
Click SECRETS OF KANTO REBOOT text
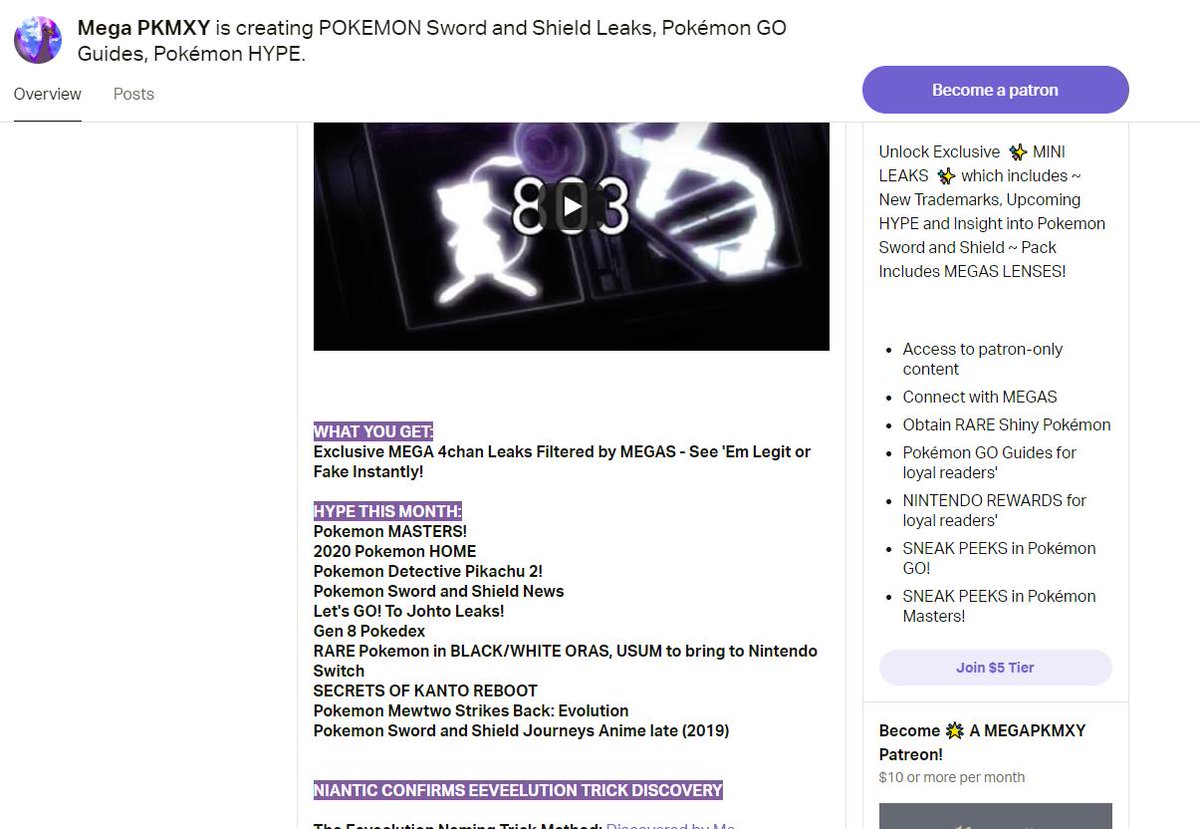(425, 691)
